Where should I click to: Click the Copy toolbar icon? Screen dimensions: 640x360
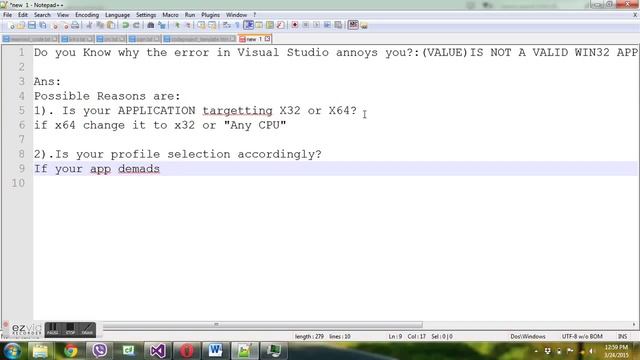coord(100,25)
